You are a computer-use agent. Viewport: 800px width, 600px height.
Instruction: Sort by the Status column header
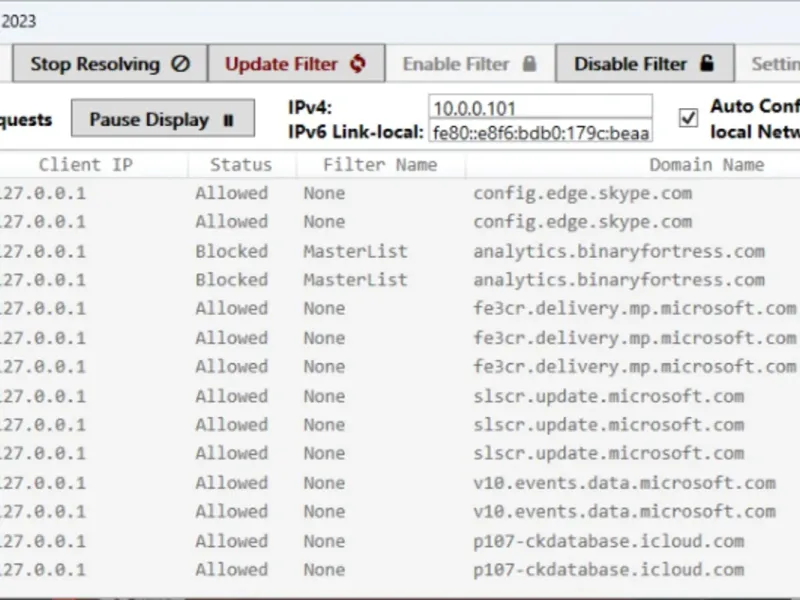coord(241,165)
